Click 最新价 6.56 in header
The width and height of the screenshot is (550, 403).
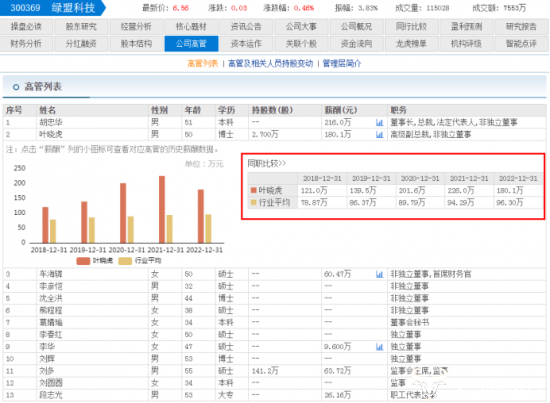pyautogui.click(x=165, y=8)
